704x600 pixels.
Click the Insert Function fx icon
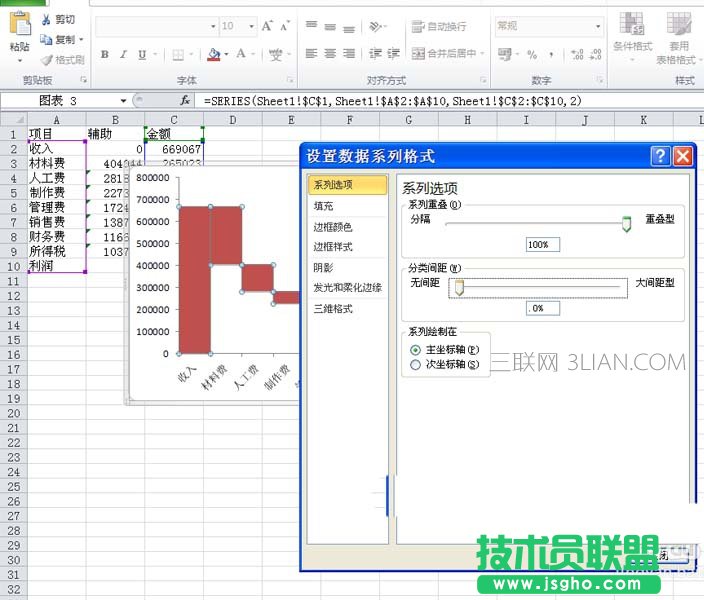tap(185, 101)
